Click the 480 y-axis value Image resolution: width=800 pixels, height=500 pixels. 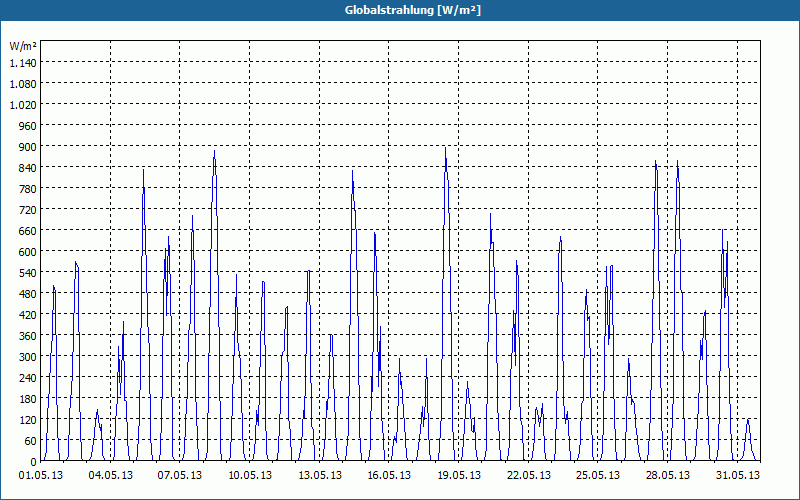(28, 293)
